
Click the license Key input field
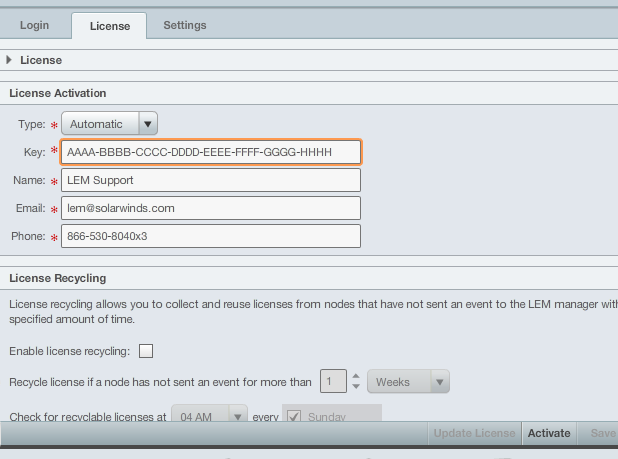click(x=210, y=152)
